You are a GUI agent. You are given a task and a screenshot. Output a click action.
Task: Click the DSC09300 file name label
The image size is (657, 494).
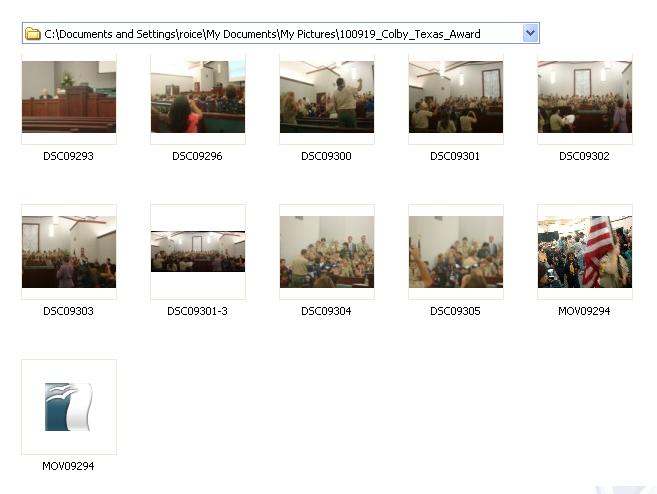[x=326, y=156]
